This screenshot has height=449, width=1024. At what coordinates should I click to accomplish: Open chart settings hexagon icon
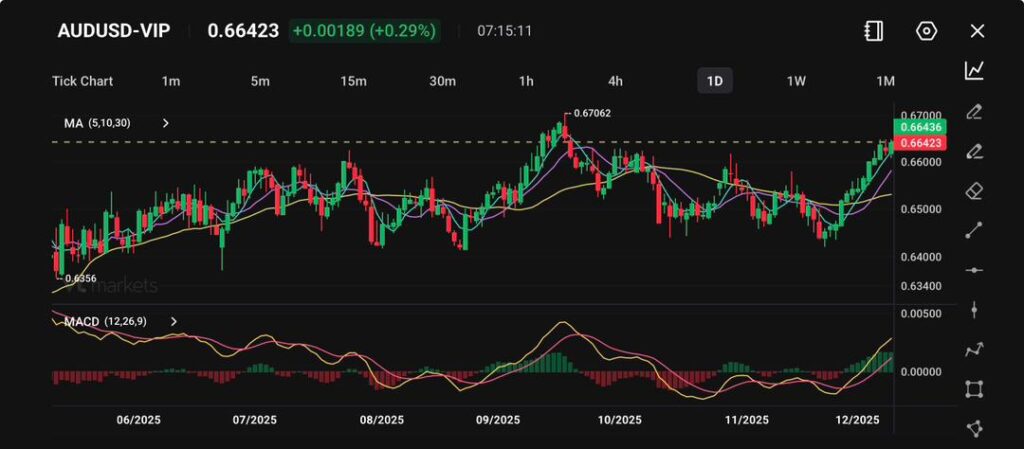coord(926,31)
